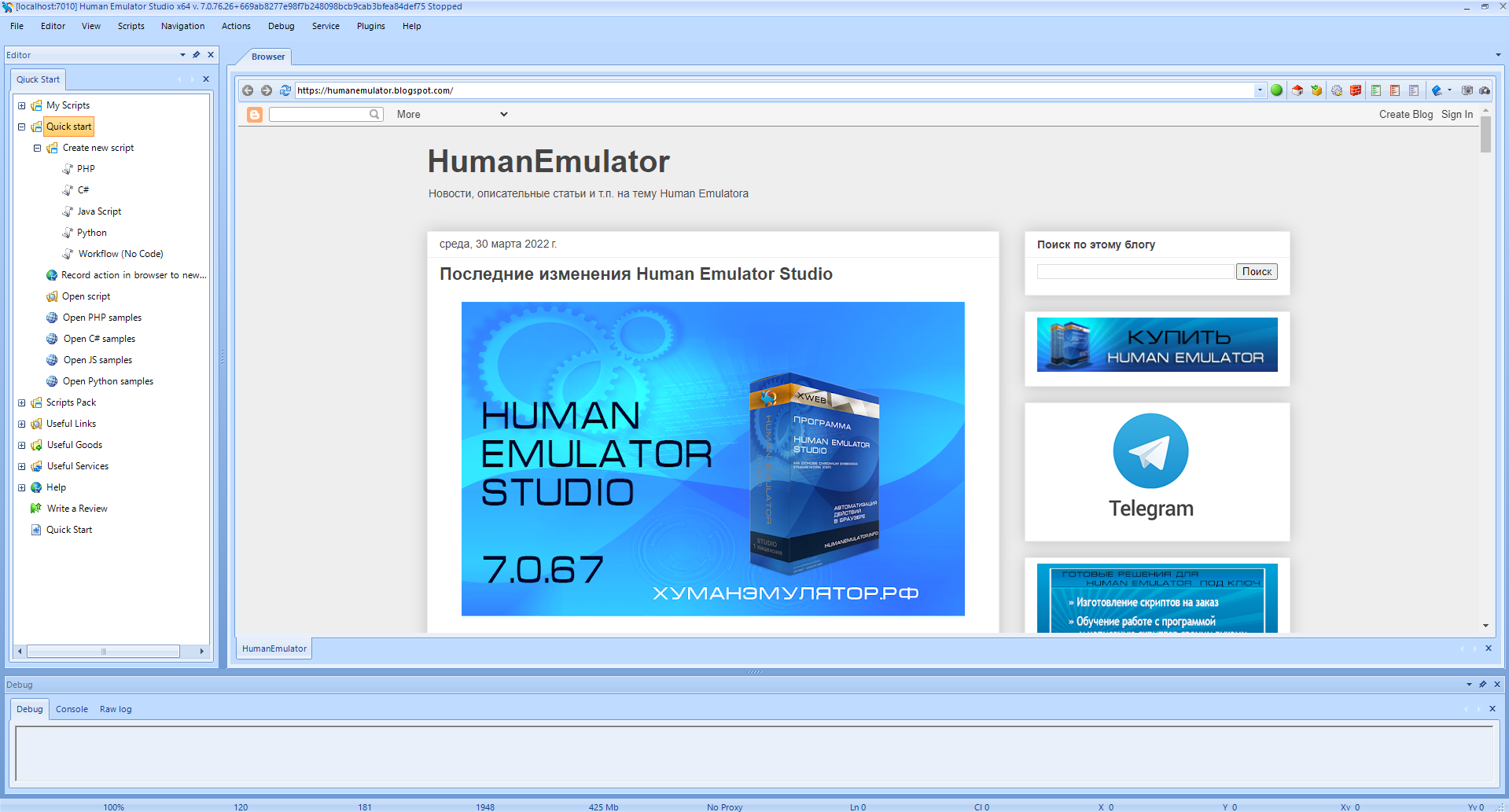Click the Forward navigation arrow
Screen dimensions: 1509x812
coord(267,90)
